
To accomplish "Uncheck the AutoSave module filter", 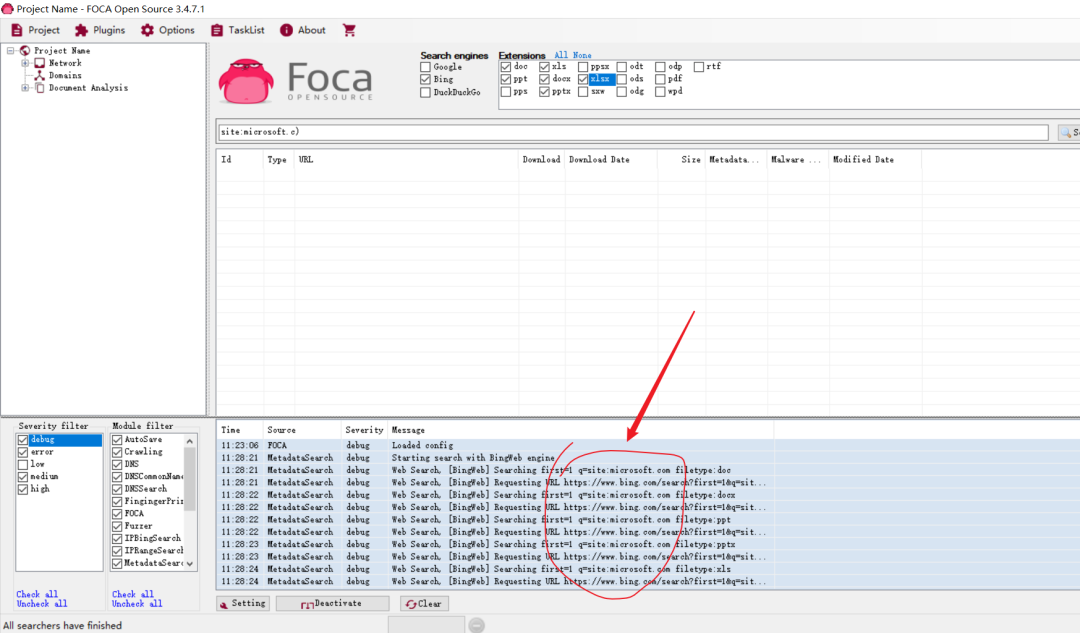I will [117, 439].
